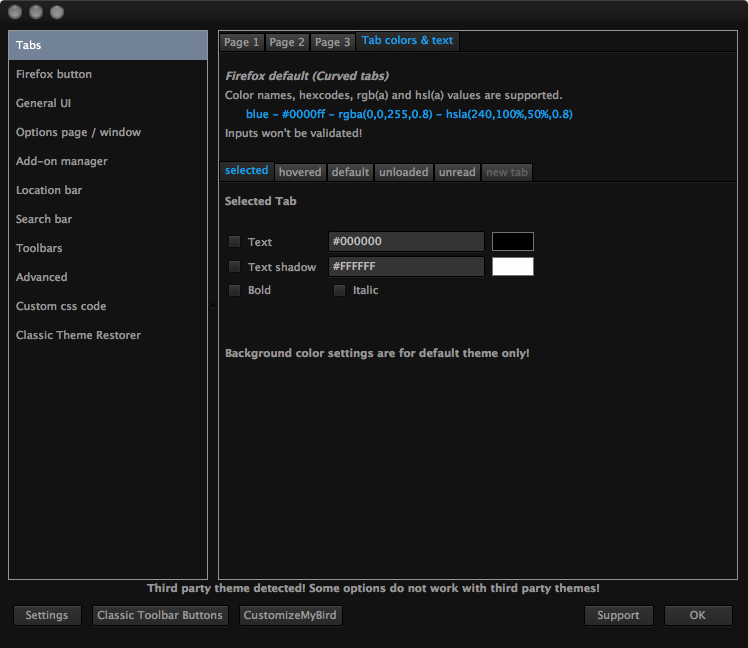The width and height of the screenshot is (748, 648).
Task: Click 'Firefox default (Curved tabs)' heading
Action: pyautogui.click(x=307, y=76)
